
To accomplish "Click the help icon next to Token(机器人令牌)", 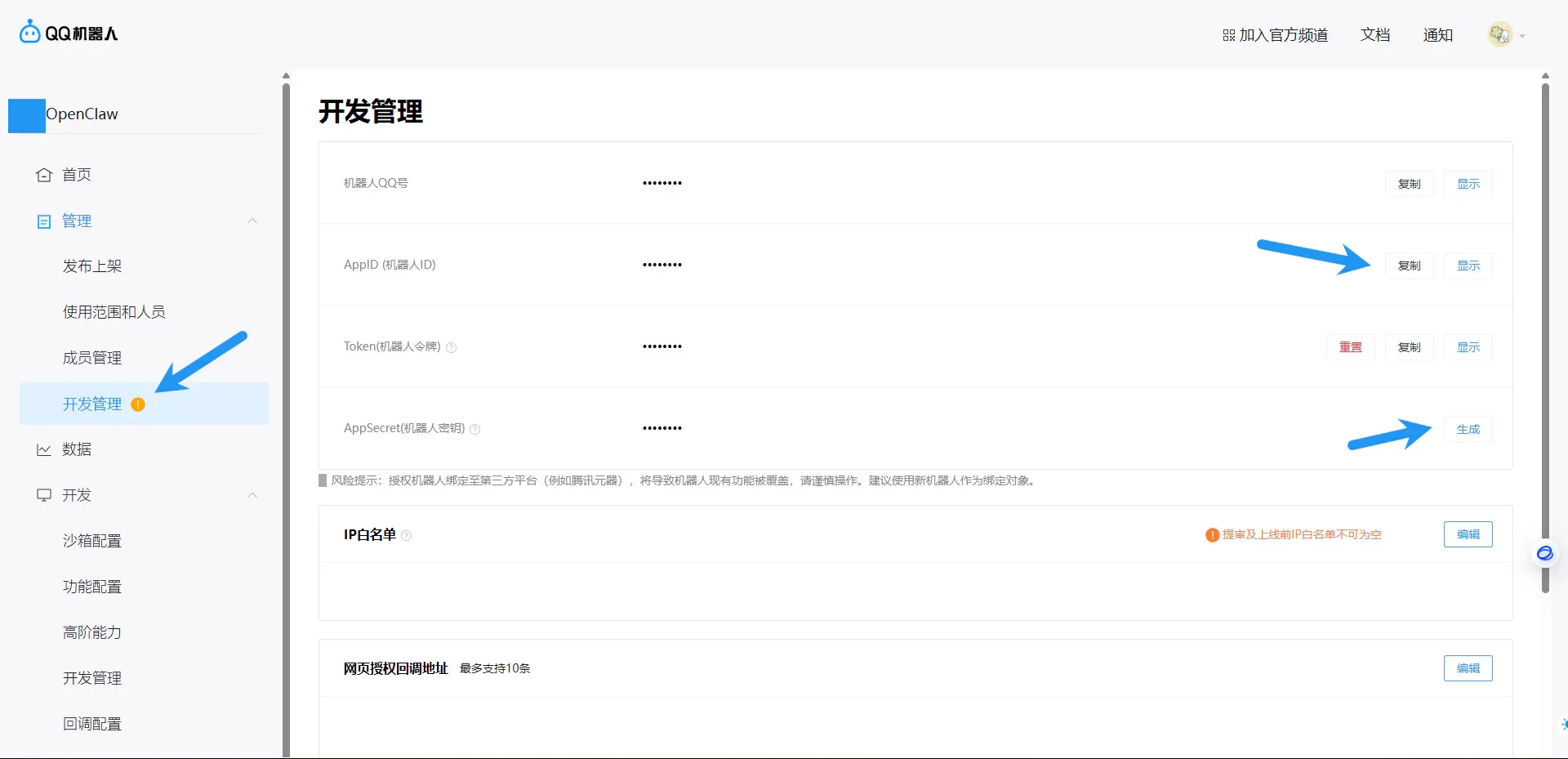I will click(x=451, y=347).
